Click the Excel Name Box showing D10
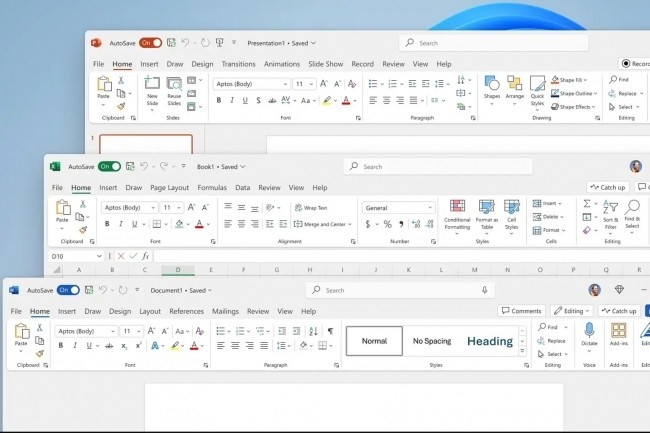This screenshot has height=433, width=650. (x=70, y=256)
